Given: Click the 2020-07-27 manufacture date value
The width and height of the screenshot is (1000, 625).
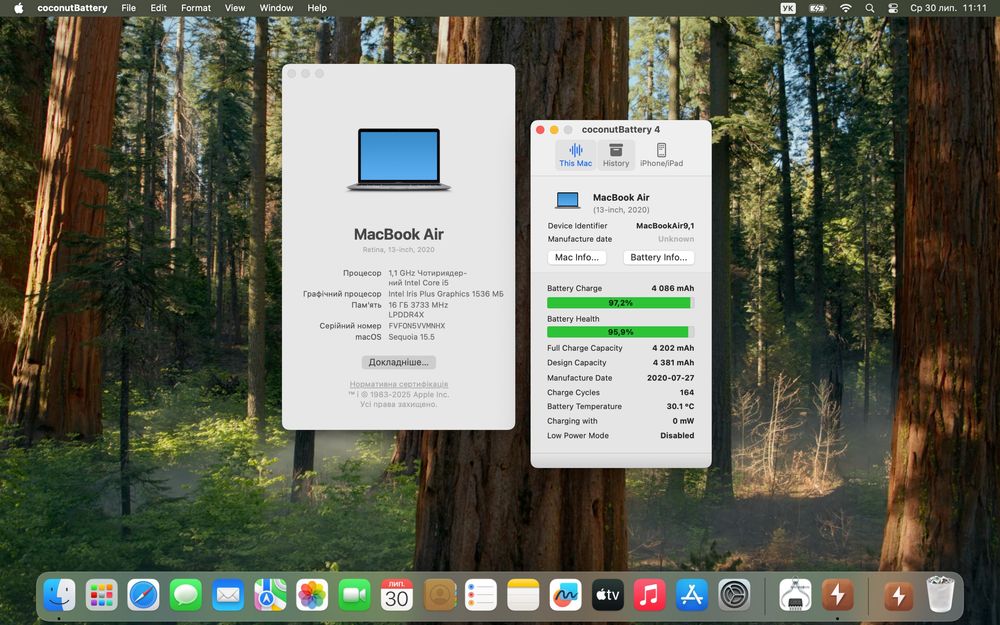Looking at the screenshot, I should click(x=670, y=378).
